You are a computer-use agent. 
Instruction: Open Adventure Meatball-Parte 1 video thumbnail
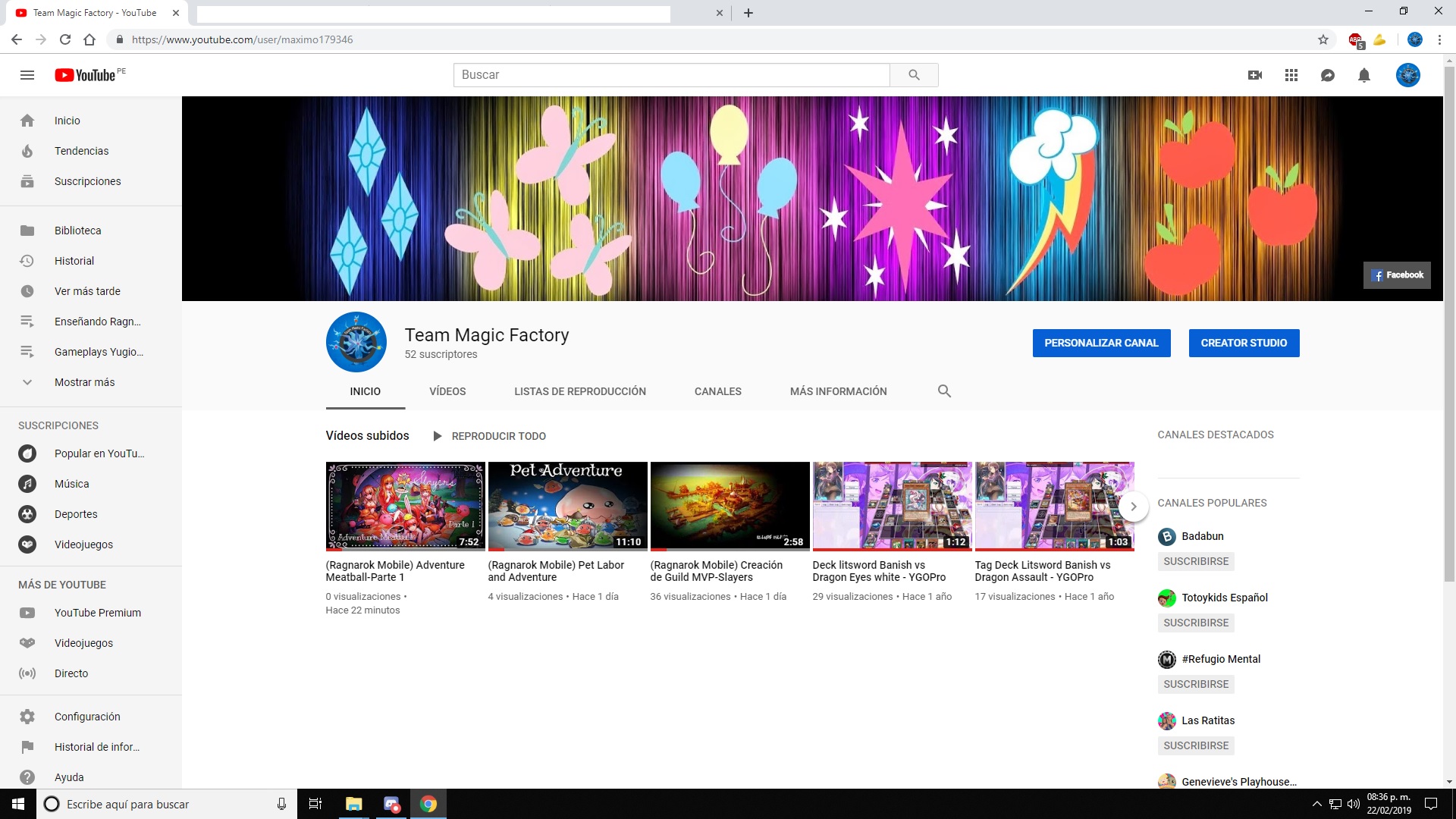405,506
